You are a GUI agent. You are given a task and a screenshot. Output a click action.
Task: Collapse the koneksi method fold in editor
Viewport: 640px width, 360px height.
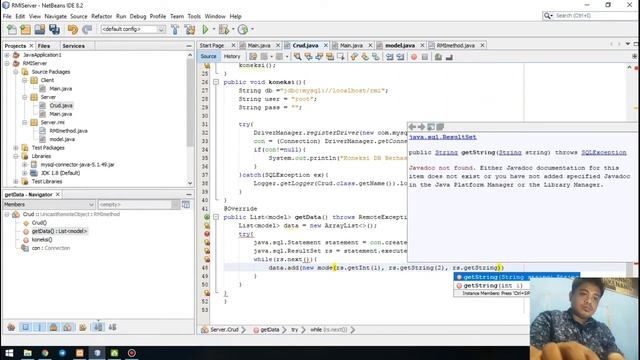pyautogui.click(x=216, y=82)
